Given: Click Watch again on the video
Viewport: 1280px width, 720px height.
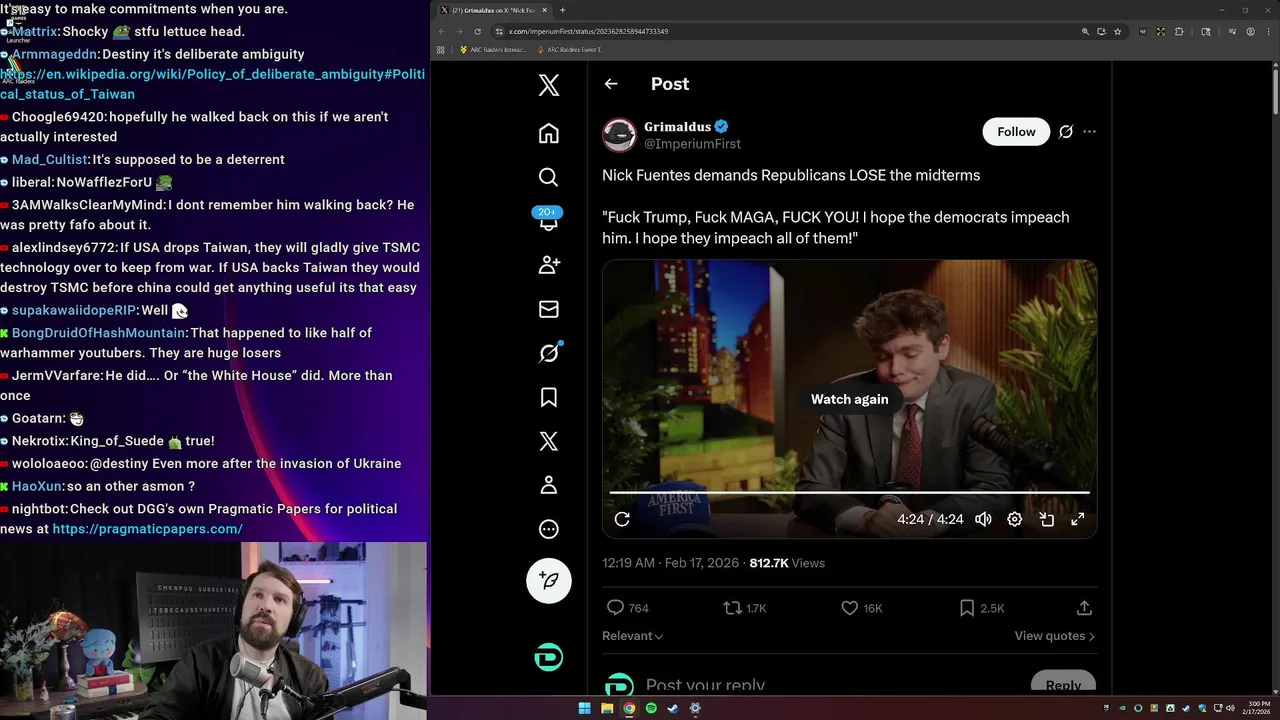Looking at the screenshot, I should point(849,399).
